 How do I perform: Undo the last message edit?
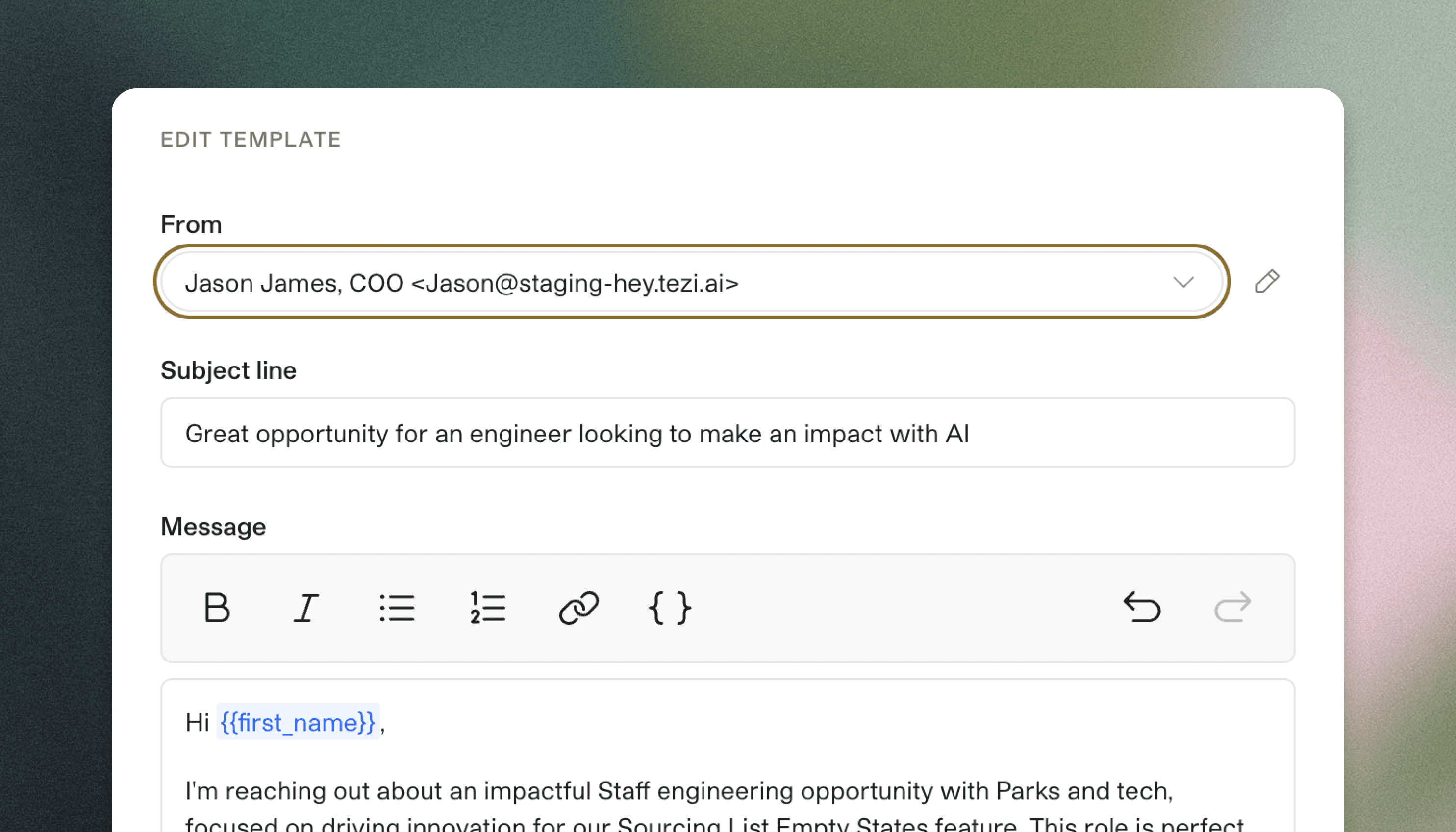coord(1142,608)
